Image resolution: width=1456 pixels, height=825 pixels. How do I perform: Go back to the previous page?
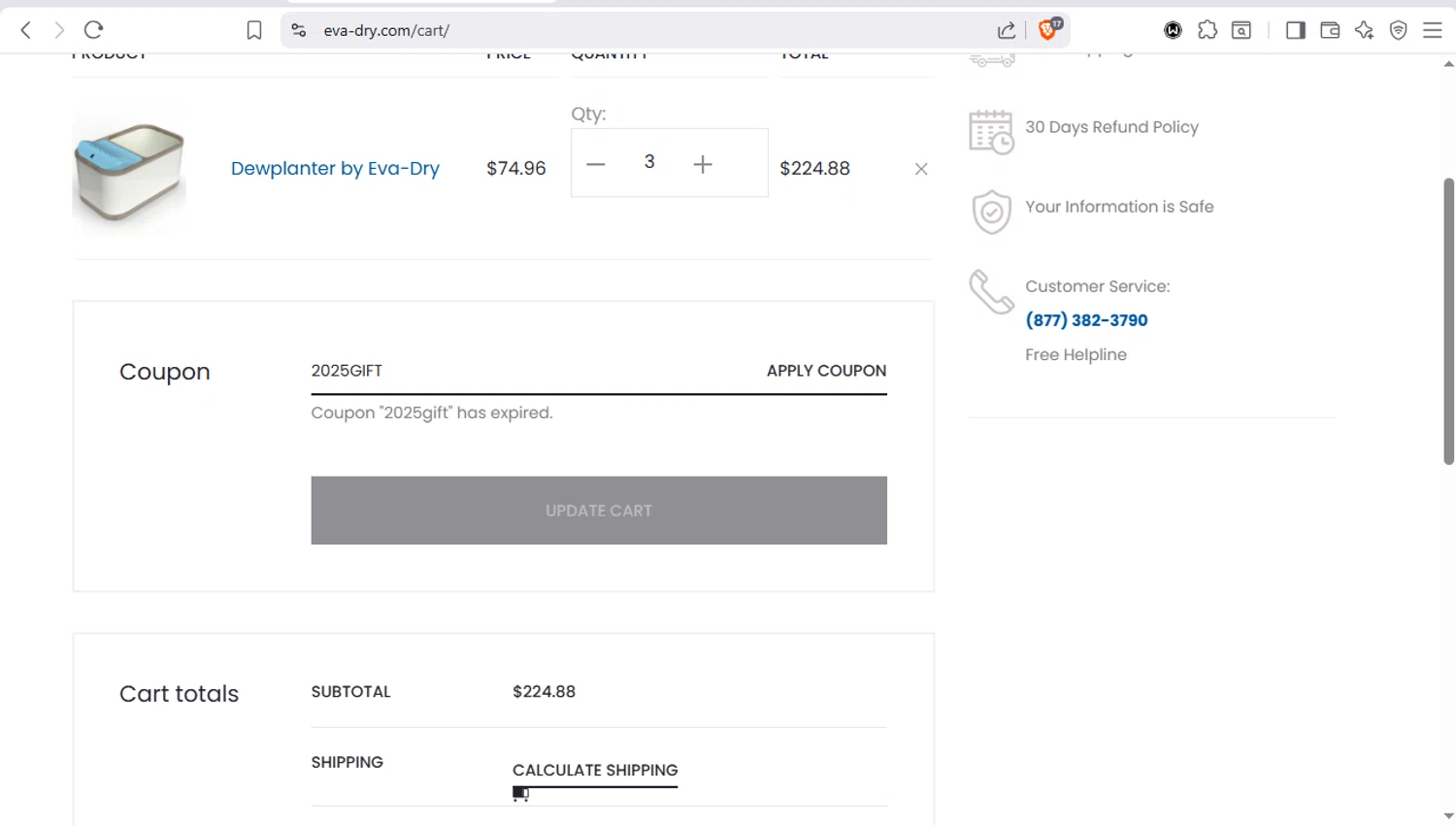click(x=26, y=30)
